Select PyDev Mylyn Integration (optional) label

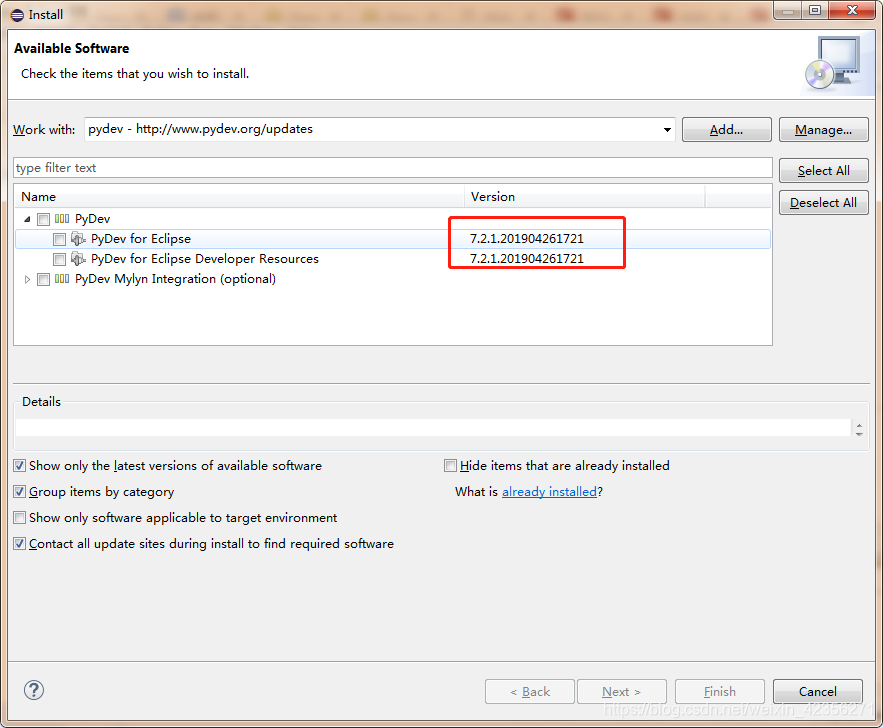point(175,279)
